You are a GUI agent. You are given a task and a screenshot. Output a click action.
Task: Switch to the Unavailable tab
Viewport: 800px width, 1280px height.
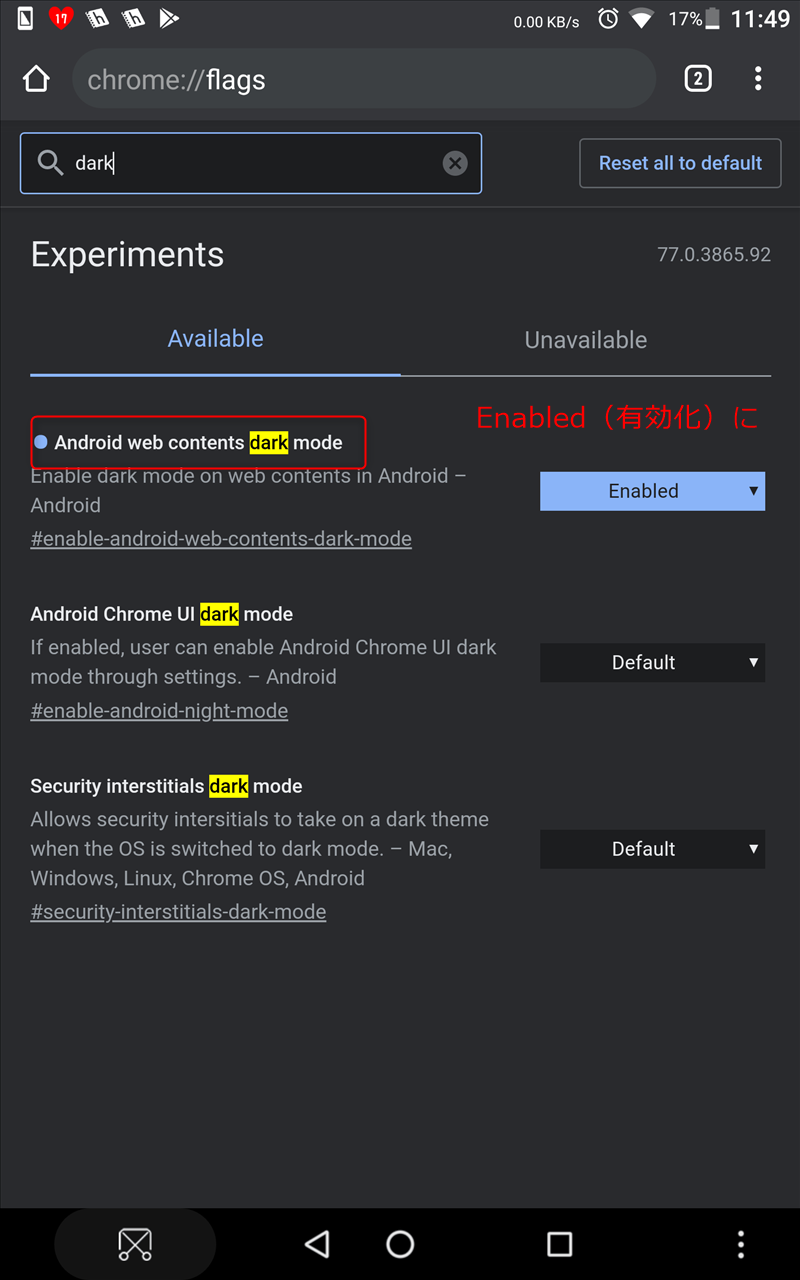click(585, 340)
